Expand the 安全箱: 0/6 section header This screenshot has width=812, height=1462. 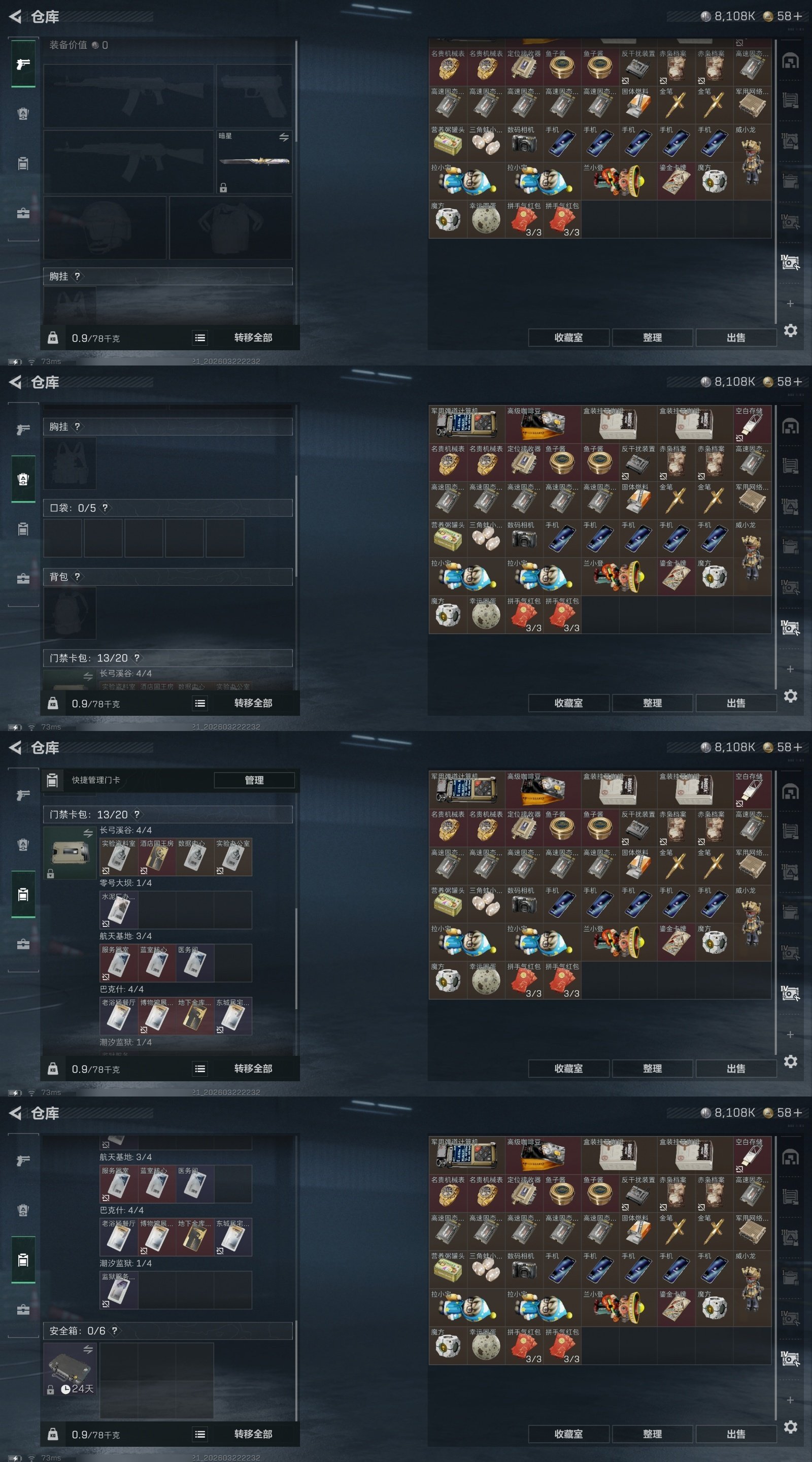tap(168, 1331)
